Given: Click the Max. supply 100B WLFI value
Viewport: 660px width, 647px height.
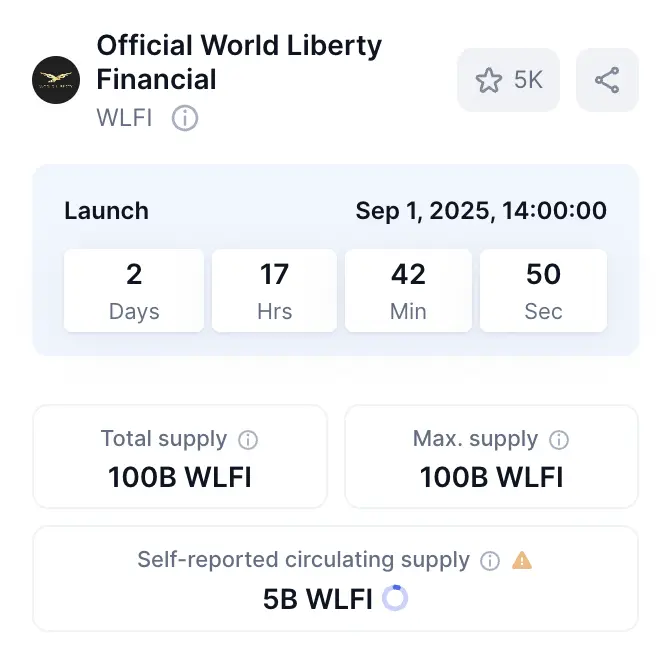Looking at the screenshot, I should pyautogui.click(x=491, y=477).
